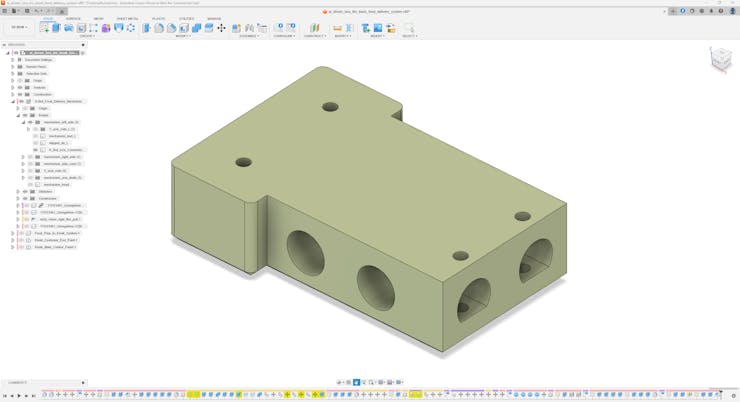Open the Help icon in title bar
The height and width of the screenshot is (402, 740).
721,11
